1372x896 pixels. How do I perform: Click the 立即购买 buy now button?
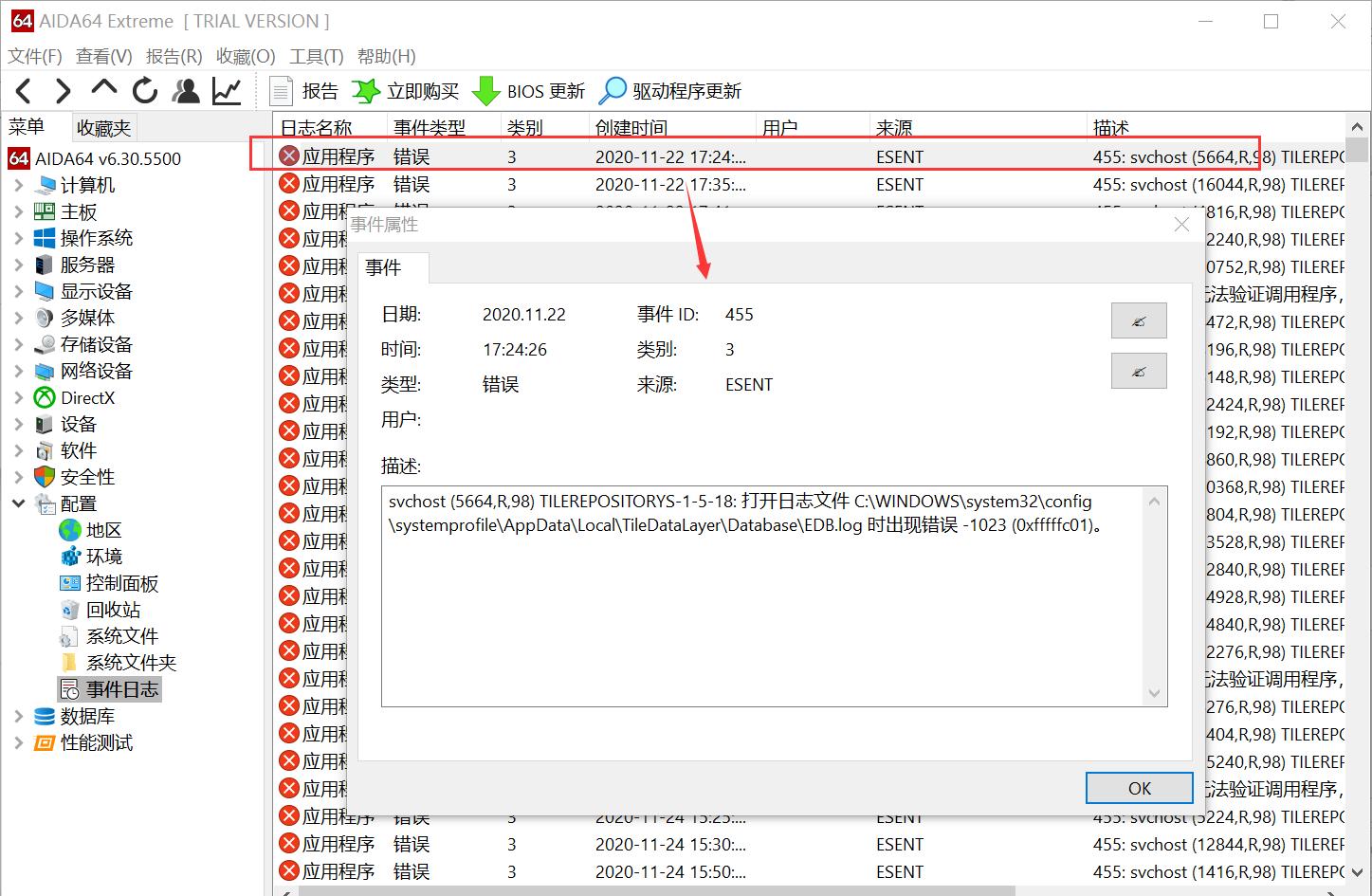[406, 91]
